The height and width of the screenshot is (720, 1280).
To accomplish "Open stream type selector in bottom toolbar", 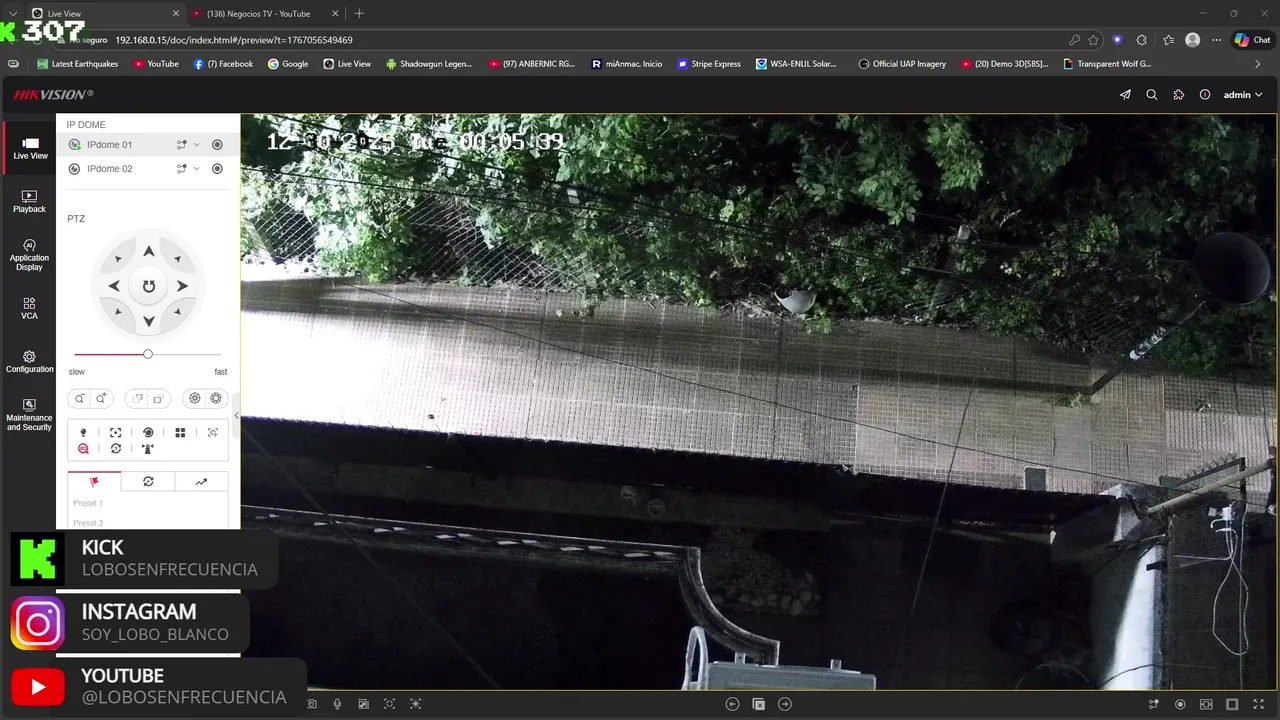I will pos(1154,704).
